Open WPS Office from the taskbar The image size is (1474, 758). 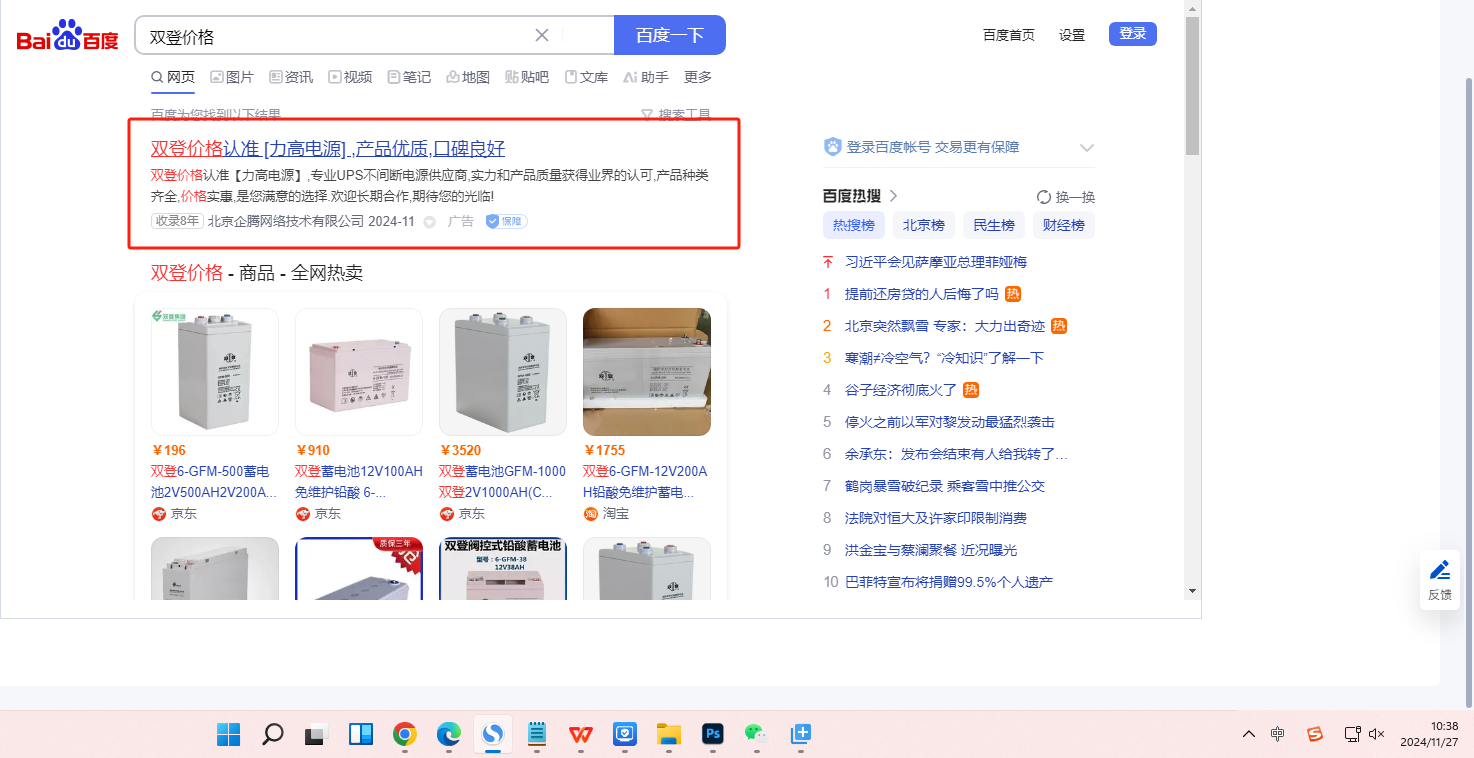tap(581, 735)
